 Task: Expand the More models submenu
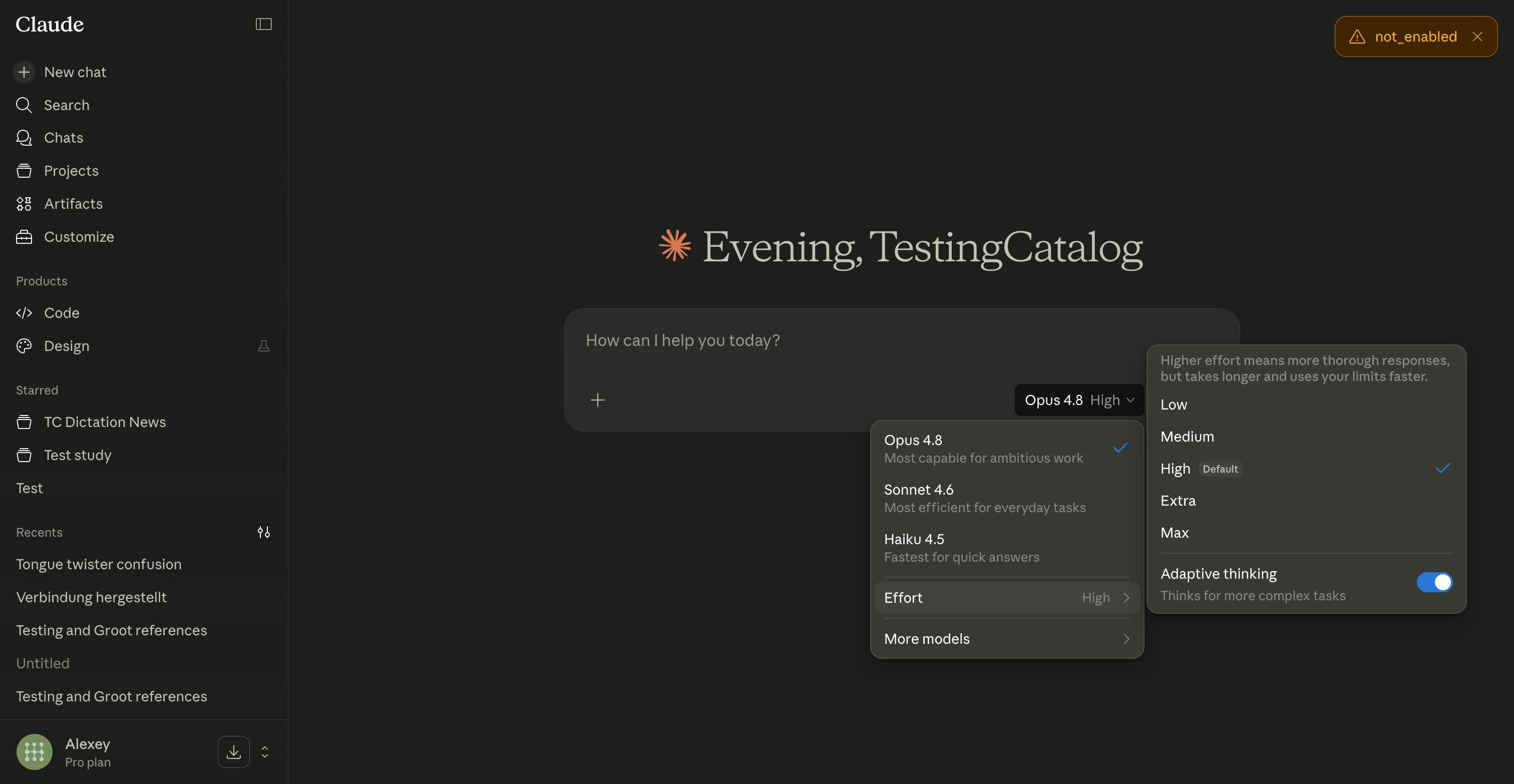(1007, 639)
